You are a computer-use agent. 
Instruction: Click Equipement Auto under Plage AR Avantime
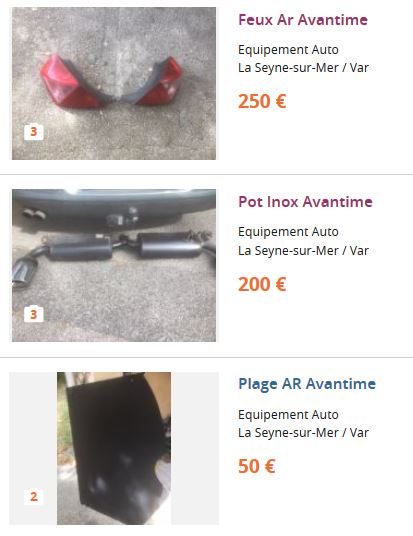point(288,415)
